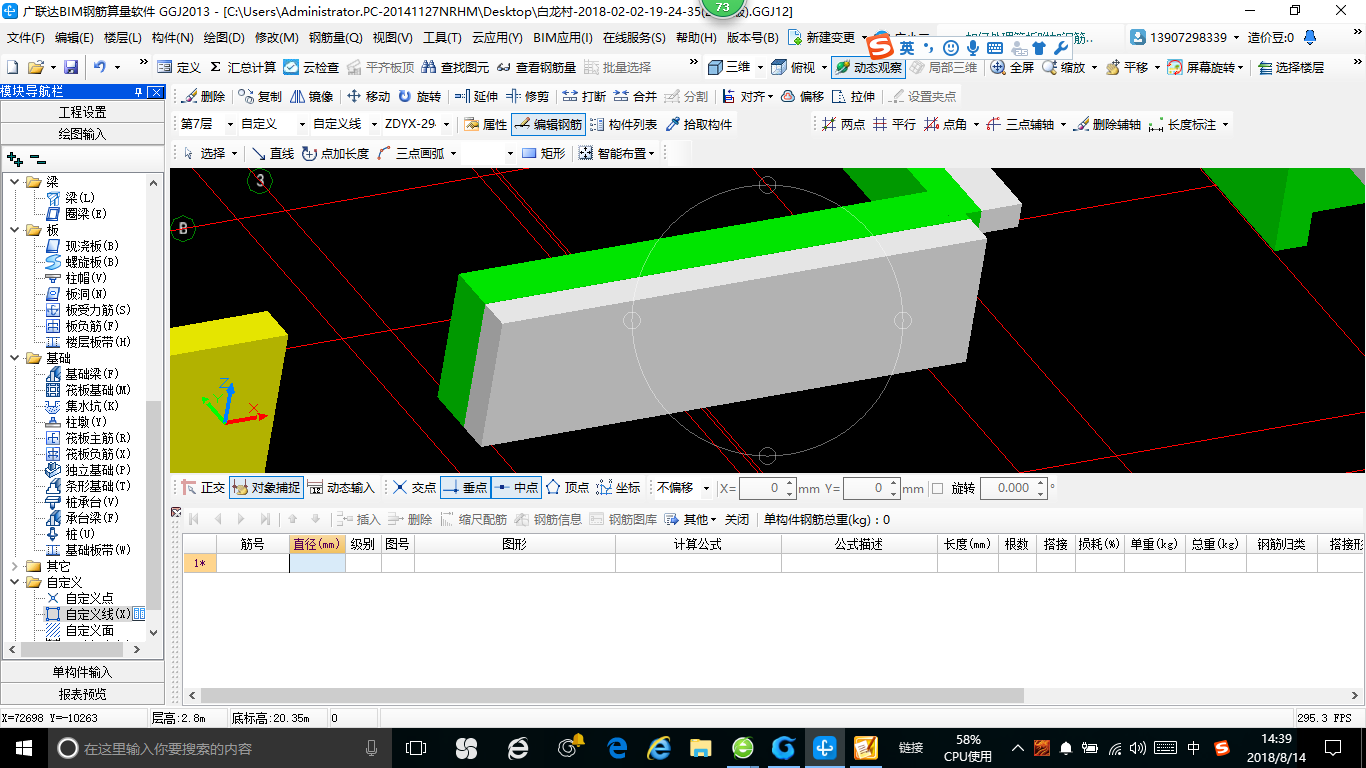Run the 云检查 cloud check

311,67
